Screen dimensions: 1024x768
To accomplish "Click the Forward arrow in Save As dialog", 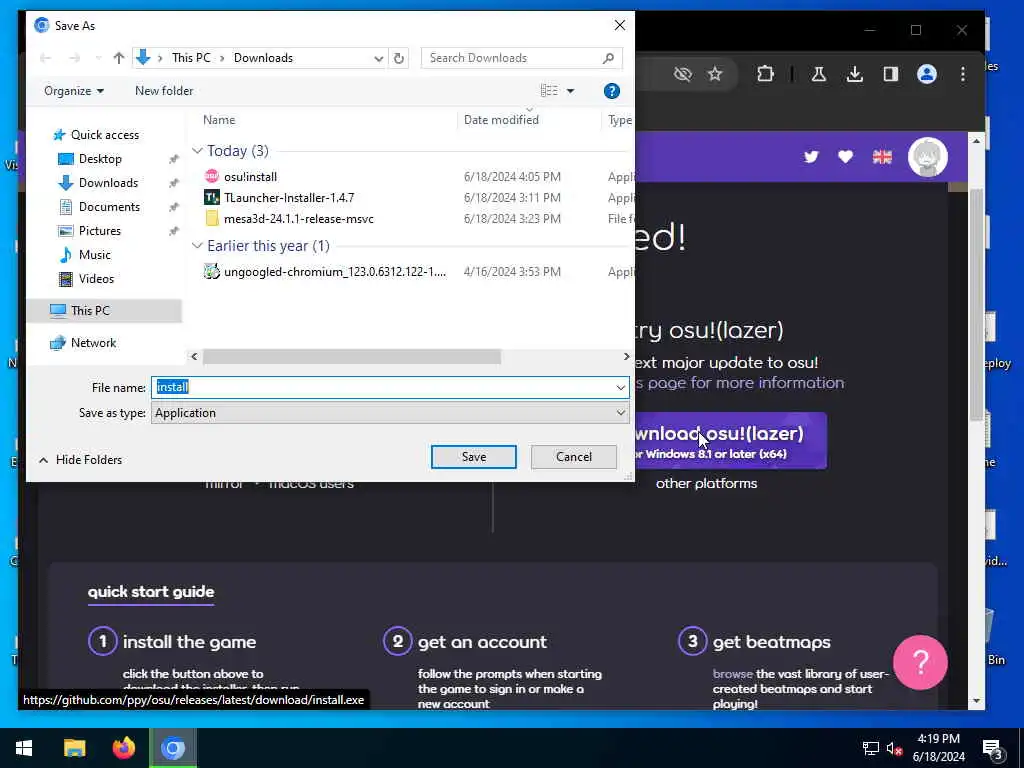I will click(x=74, y=58).
